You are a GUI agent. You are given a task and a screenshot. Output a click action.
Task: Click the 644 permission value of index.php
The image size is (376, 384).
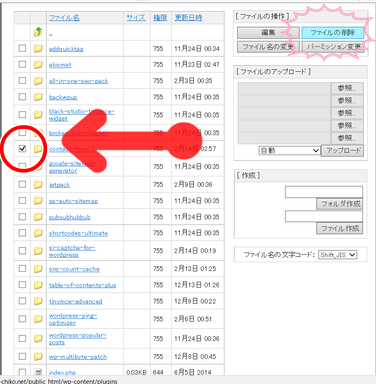(x=158, y=372)
